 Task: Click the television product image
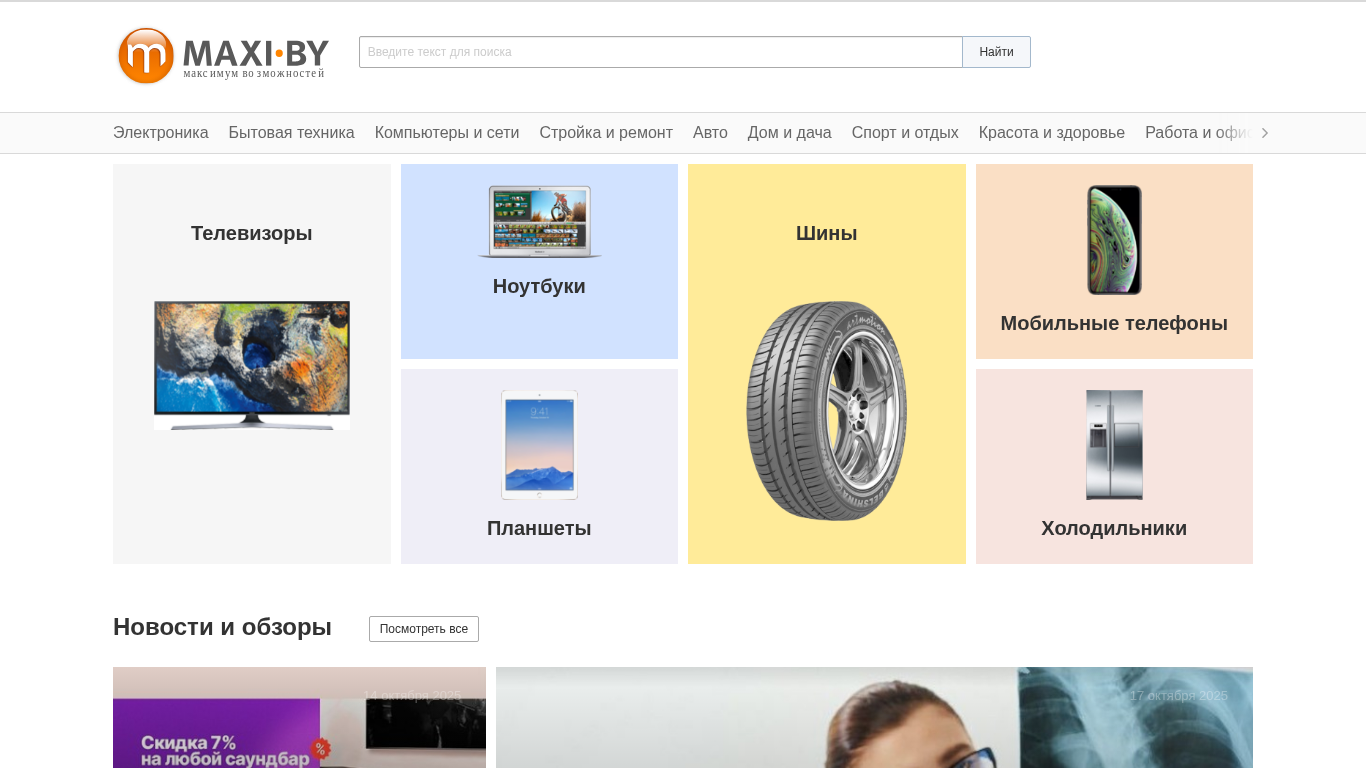(x=252, y=366)
